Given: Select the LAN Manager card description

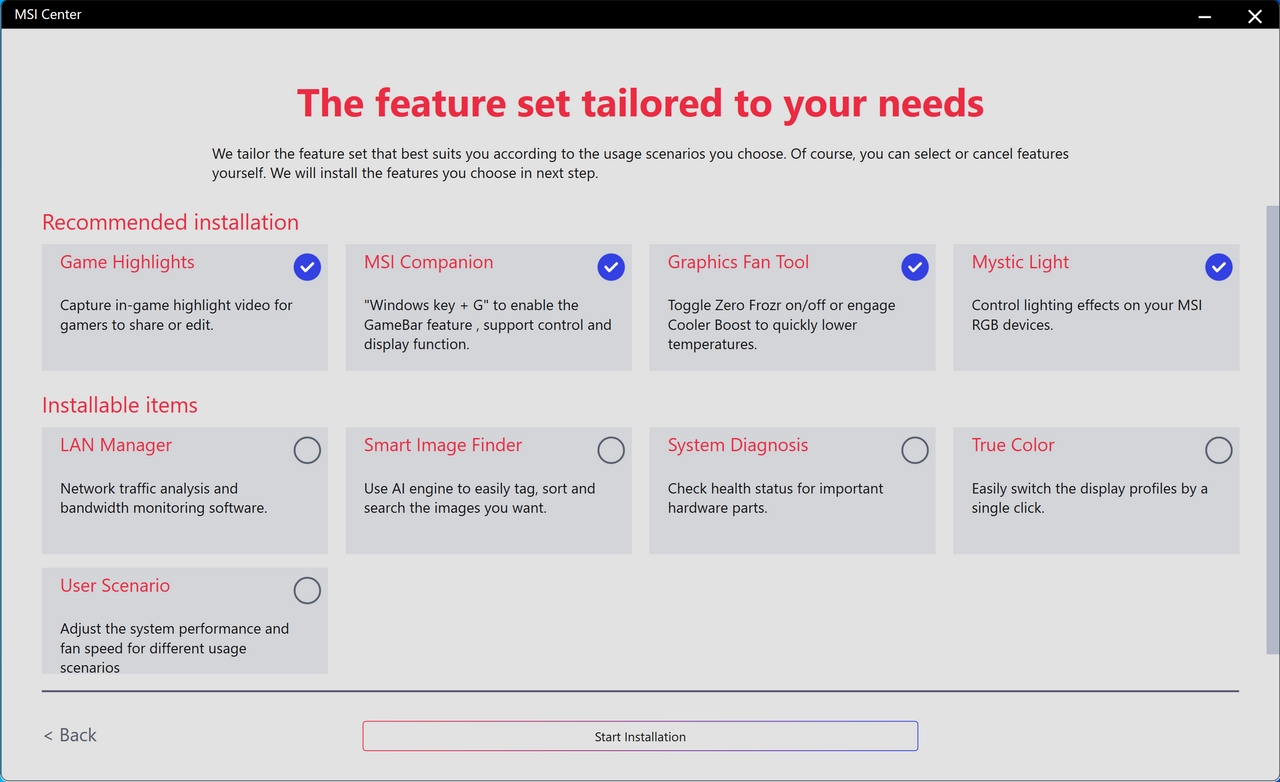Looking at the screenshot, I should (164, 498).
